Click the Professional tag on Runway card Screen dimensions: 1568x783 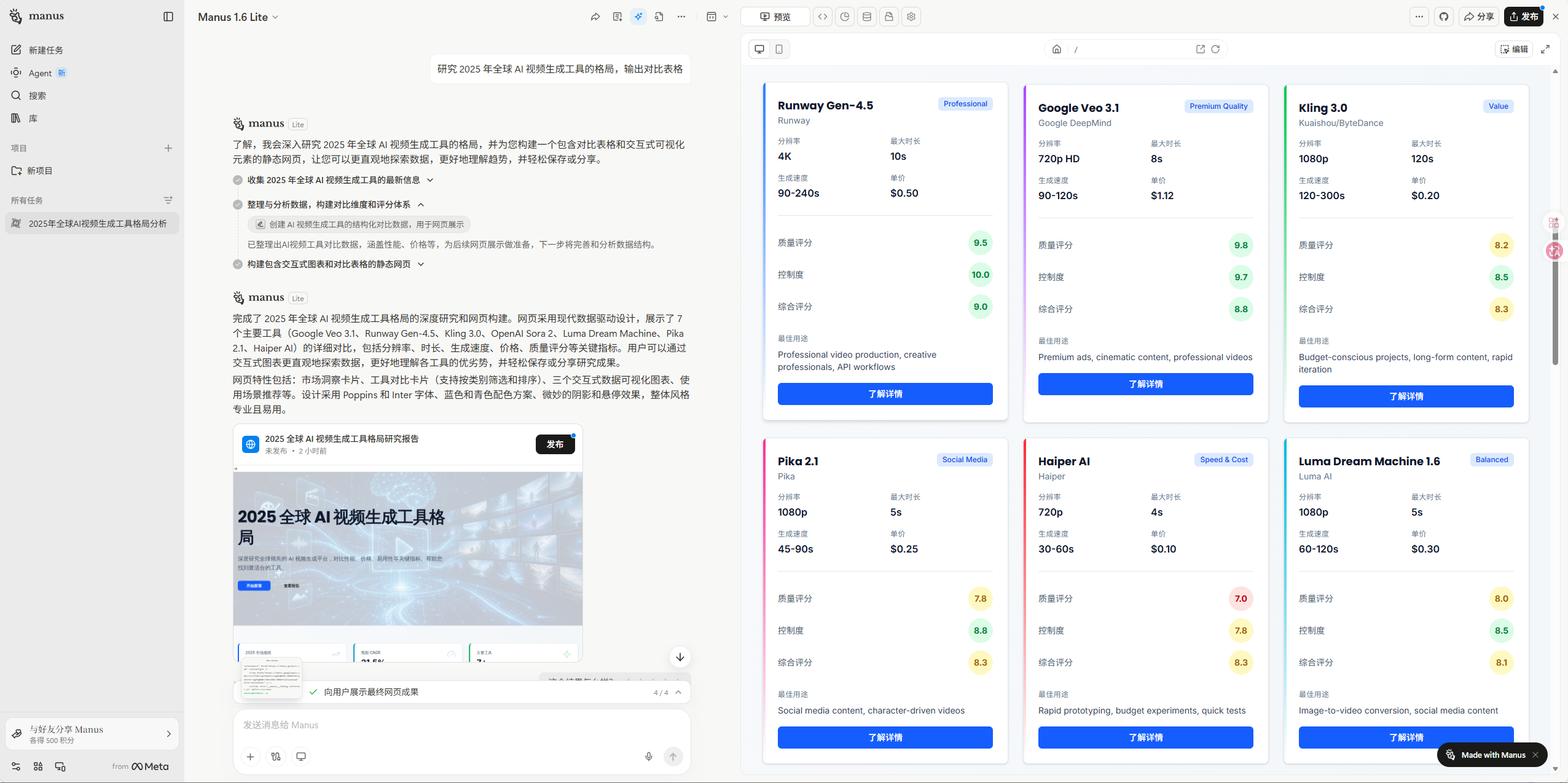pos(965,104)
